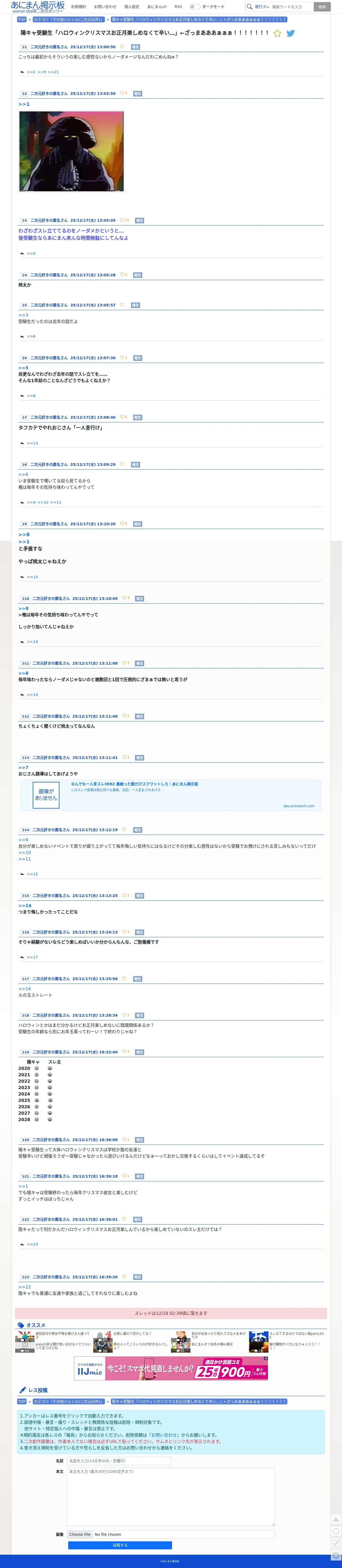342x1568 pixels.
Task: Open 利用規約 in the top menu
Action: 79,7
